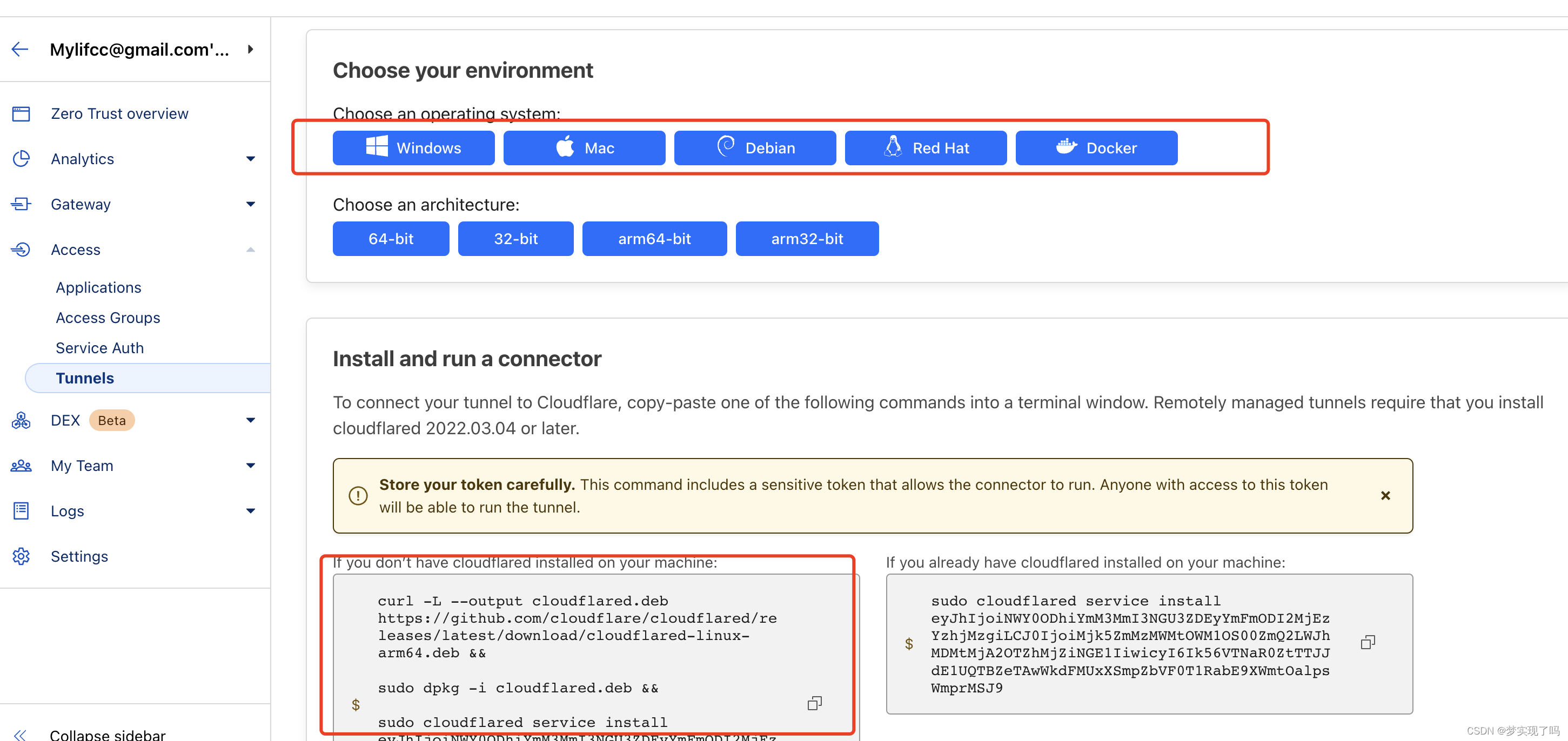Select the 64-bit architecture
Viewport: 1568px width, 741px height.
(x=390, y=239)
